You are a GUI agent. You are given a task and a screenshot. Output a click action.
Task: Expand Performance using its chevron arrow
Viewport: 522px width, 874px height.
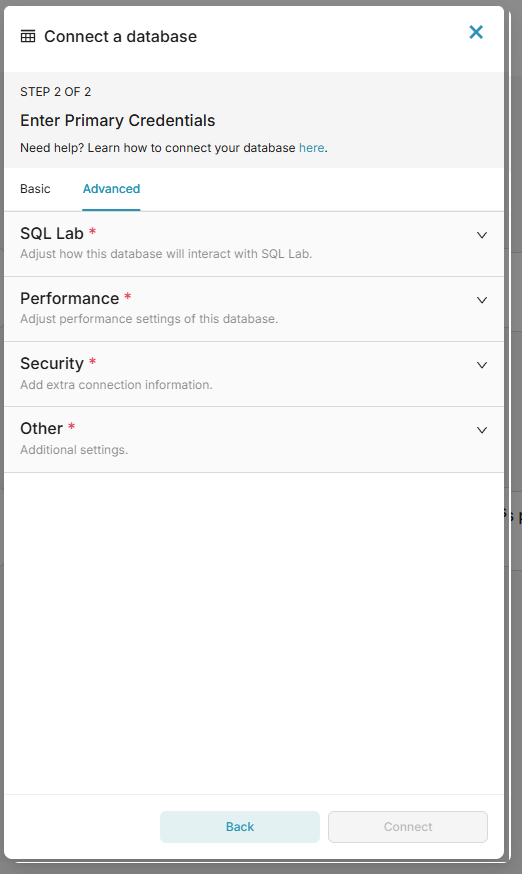point(482,300)
